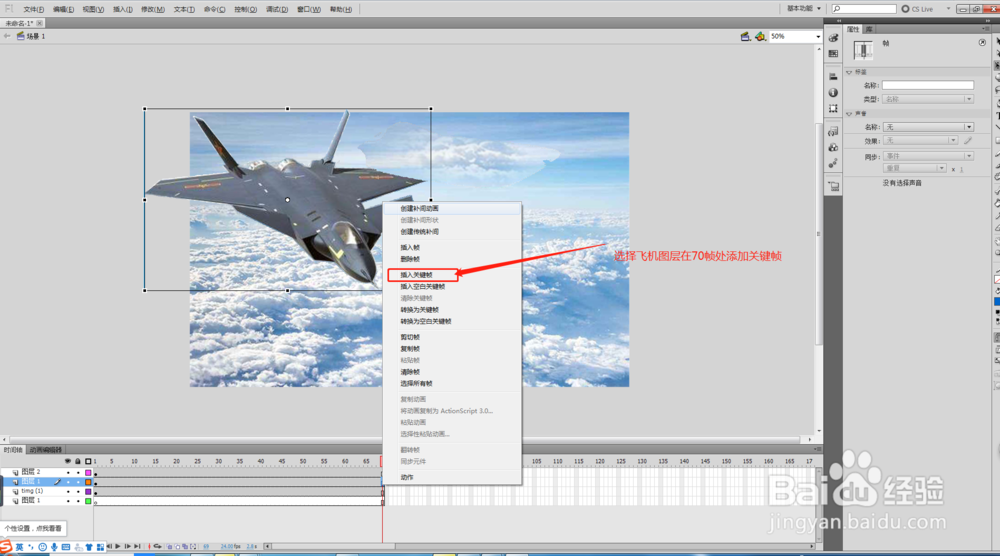
Task: Click the Edit Scene clapperboard icon
Action: coord(745,36)
